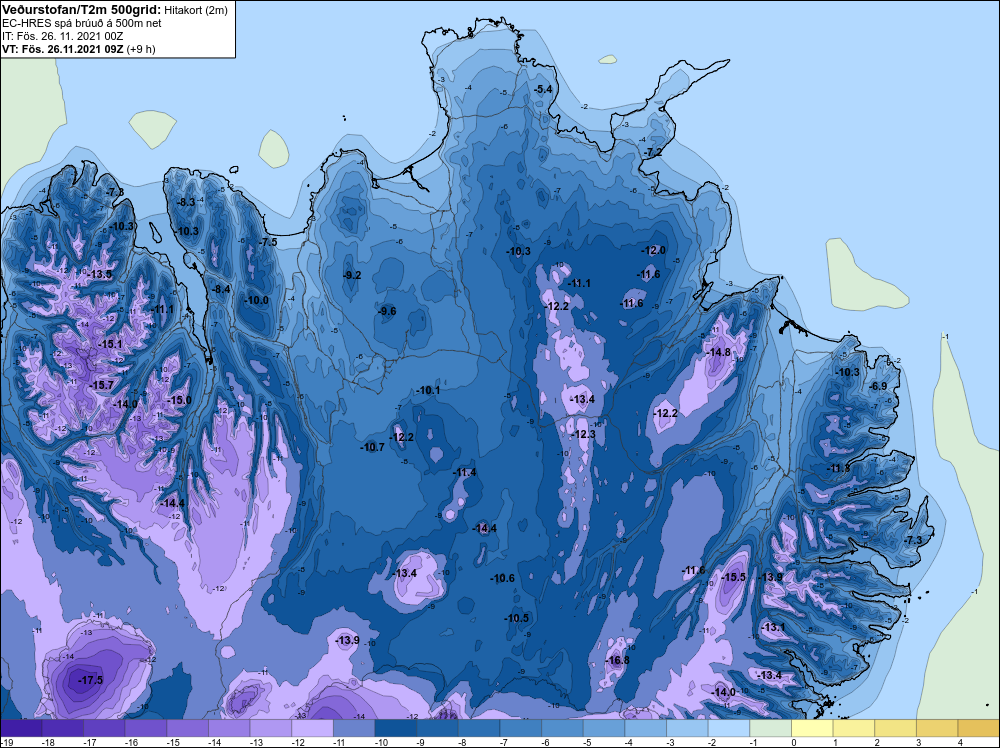Click the -12.3 temperature label
Image resolution: width=1000 pixels, height=748 pixels.
(582, 434)
